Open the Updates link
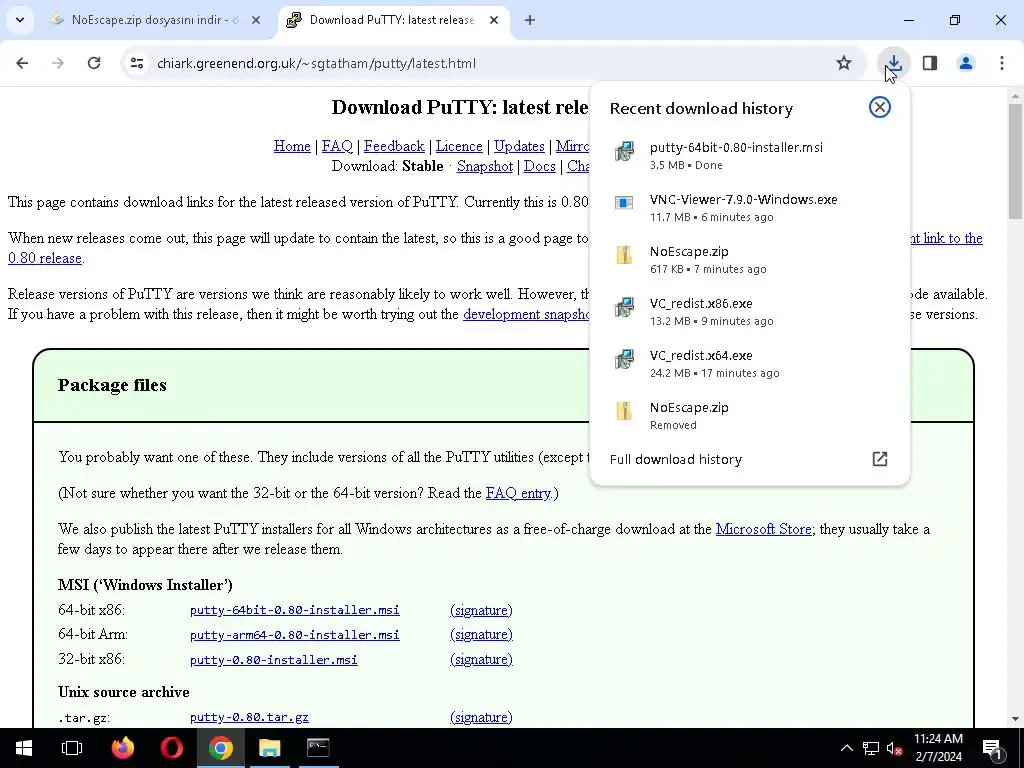This screenshot has width=1024, height=768. tap(519, 146)
